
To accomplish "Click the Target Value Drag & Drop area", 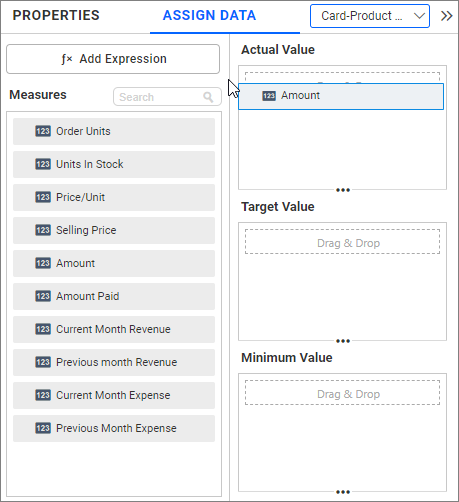I will [342, 242].
